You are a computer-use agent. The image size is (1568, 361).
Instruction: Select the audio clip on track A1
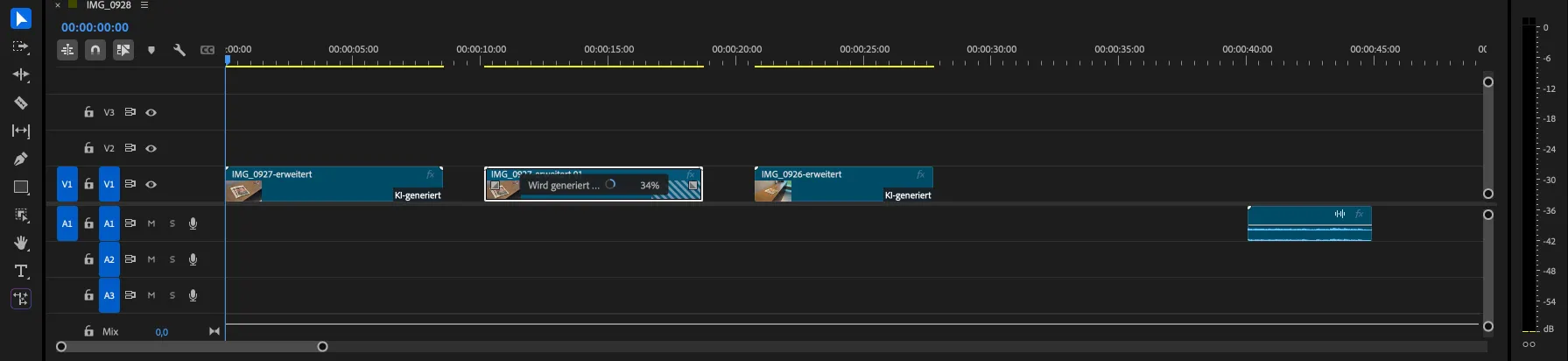pos(1310,223)
